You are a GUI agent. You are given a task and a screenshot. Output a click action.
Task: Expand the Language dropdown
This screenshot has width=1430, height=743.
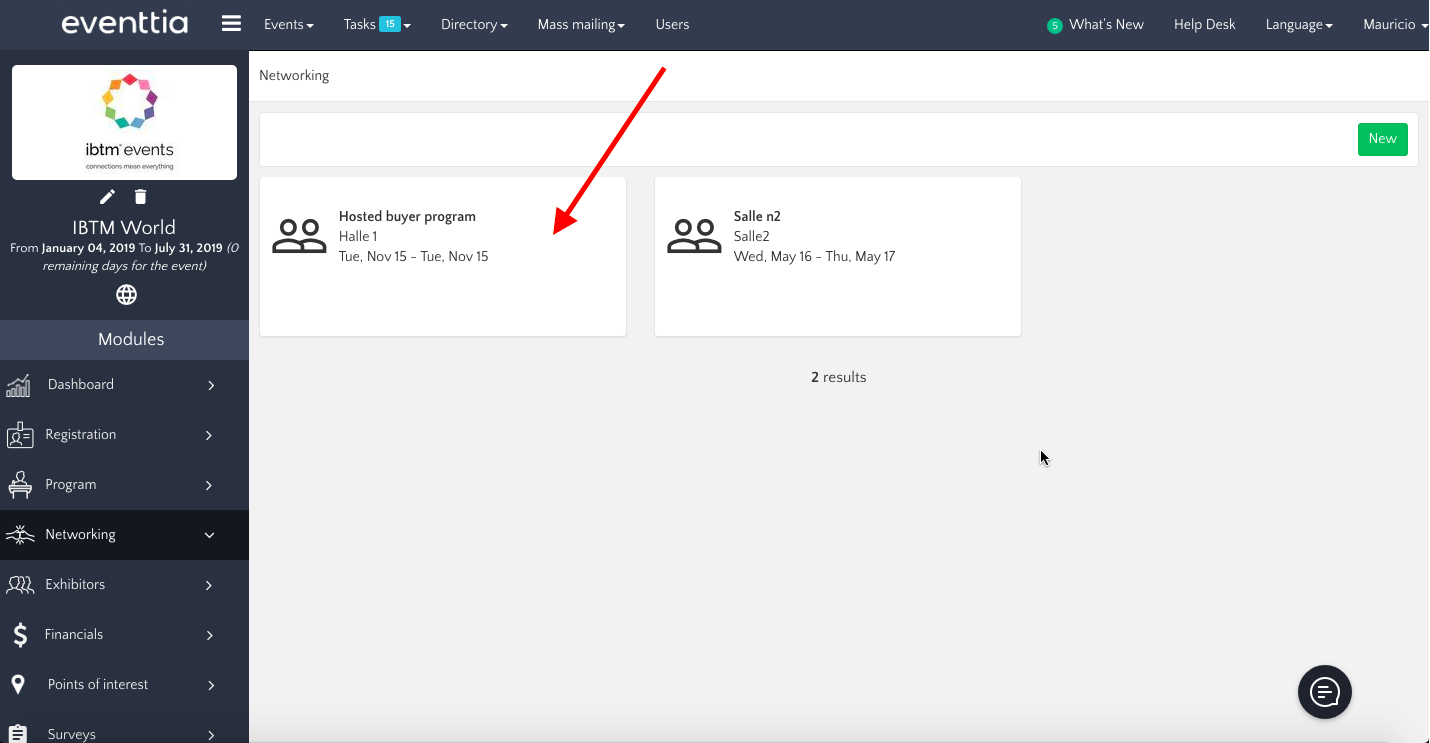click(x=1298, y=24)
